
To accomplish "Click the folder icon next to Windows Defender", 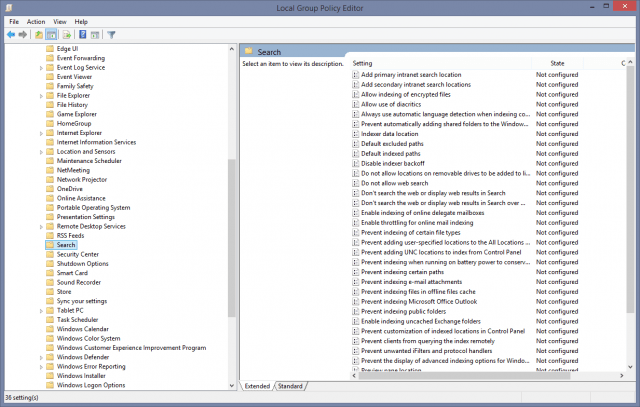I will pos(50,357).
